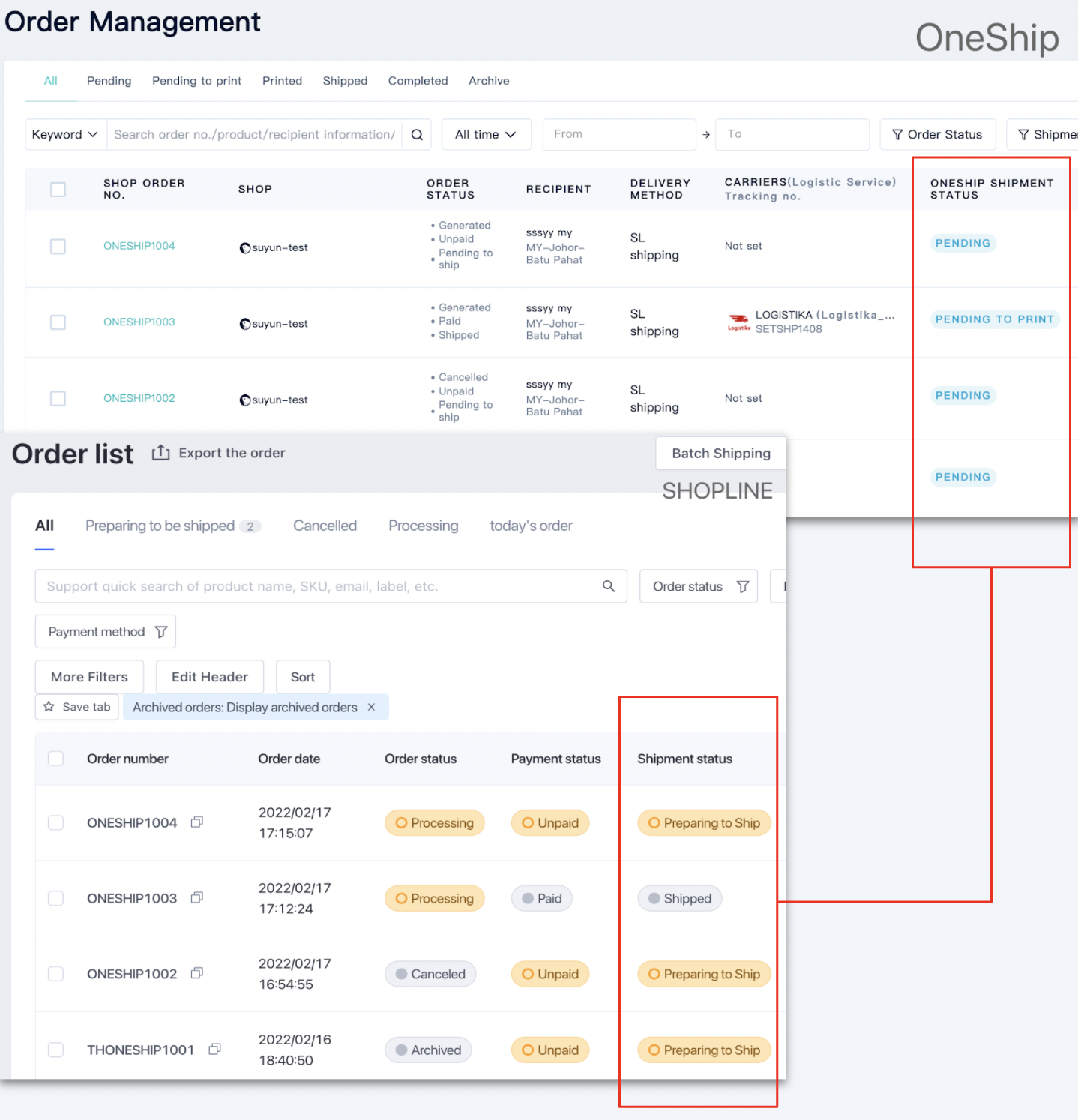Check the OneShip row ONESHIP1003 checkbox
Image resolution: width=1078 pixels, height=1120 pixels.
(58, 322)
